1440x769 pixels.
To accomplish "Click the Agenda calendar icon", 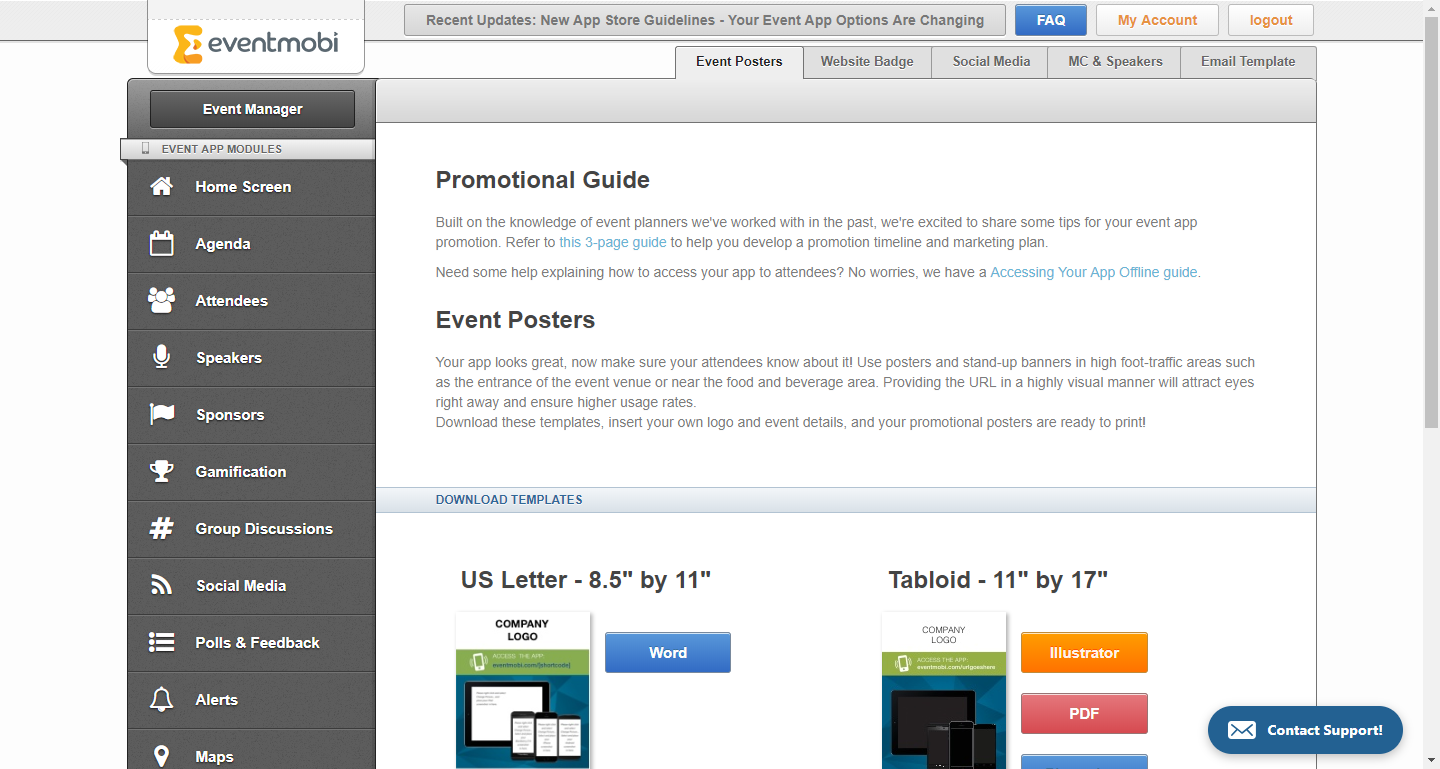I will click(x=161, y=244).
